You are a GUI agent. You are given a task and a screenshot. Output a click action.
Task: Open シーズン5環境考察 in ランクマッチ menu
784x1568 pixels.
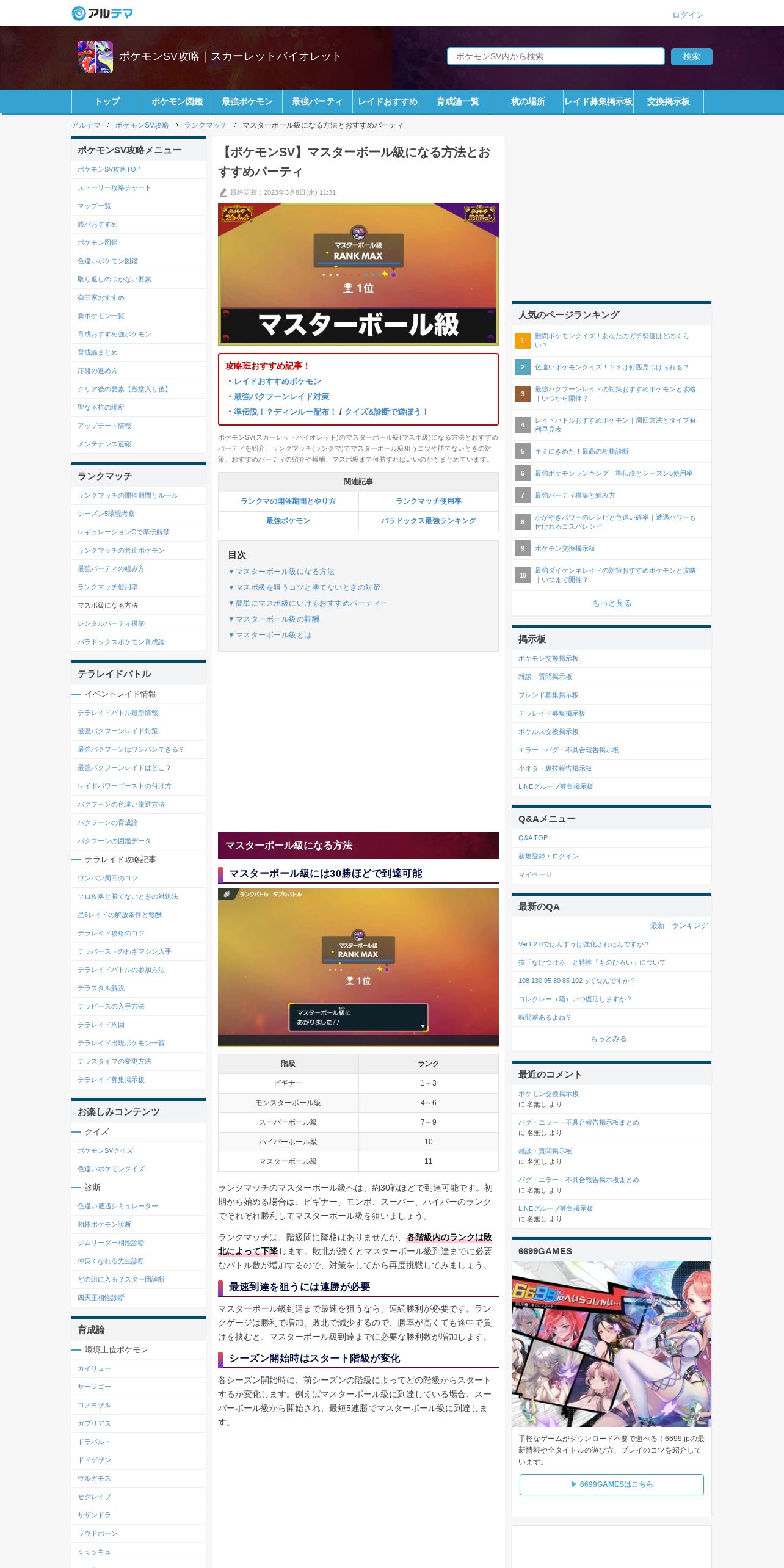139,514
